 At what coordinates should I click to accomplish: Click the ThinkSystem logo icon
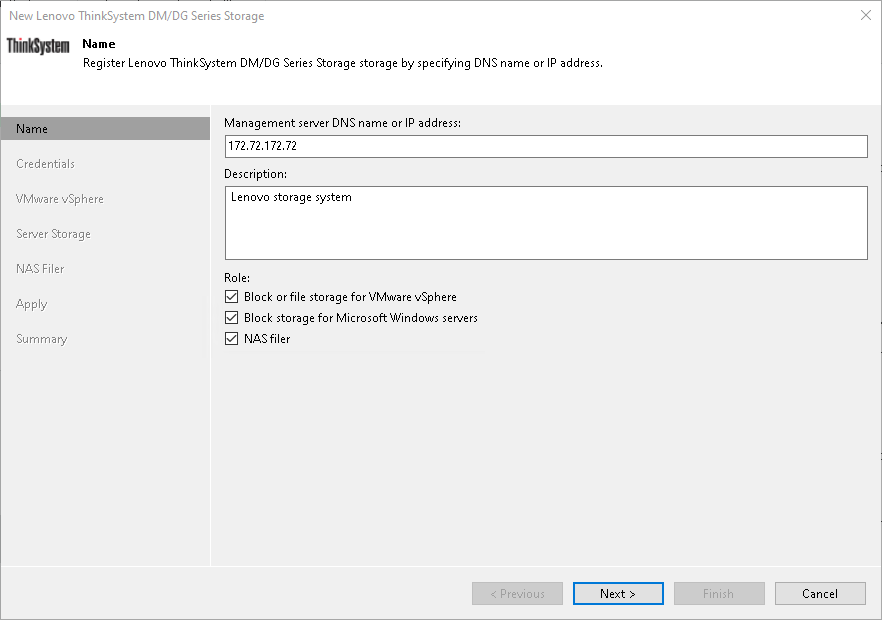pyautogui.click(x=38, y=46)
